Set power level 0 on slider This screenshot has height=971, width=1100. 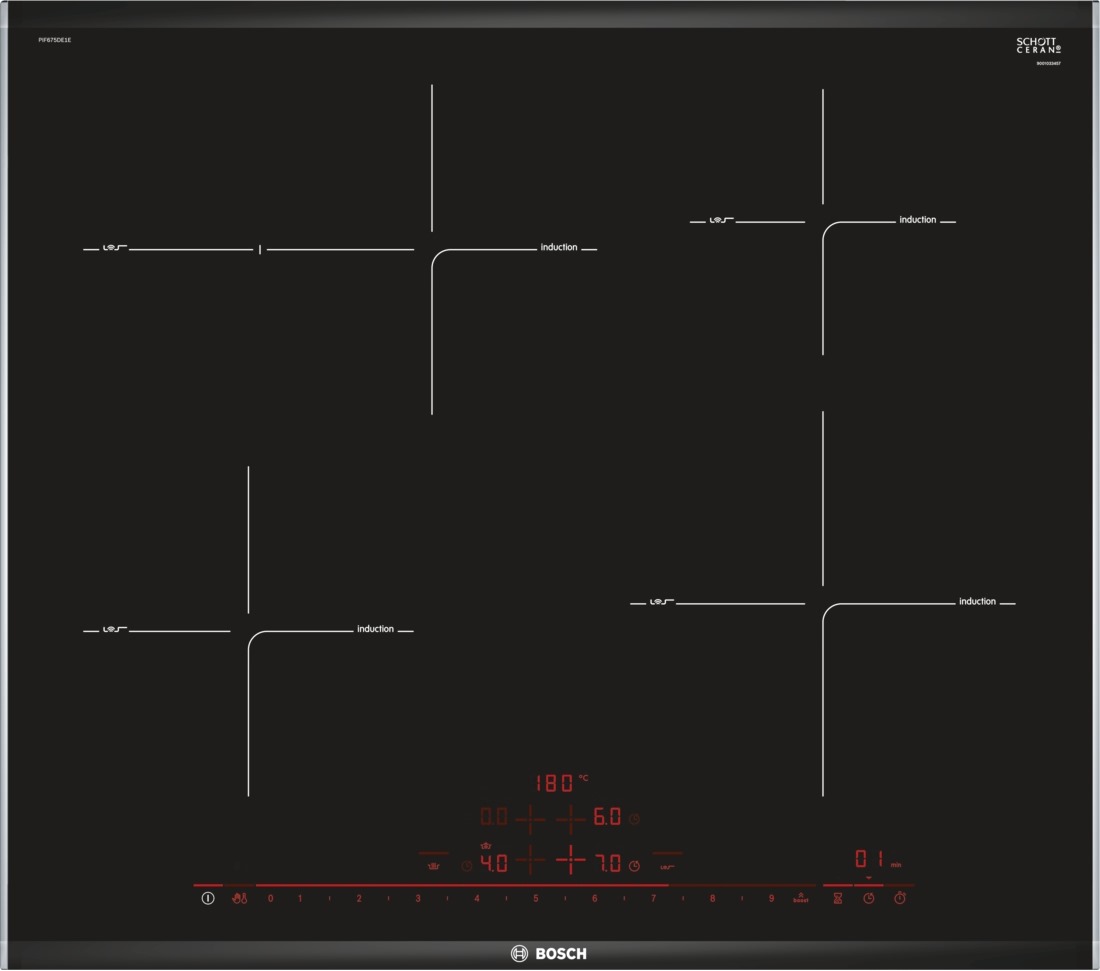pos(270,899)
